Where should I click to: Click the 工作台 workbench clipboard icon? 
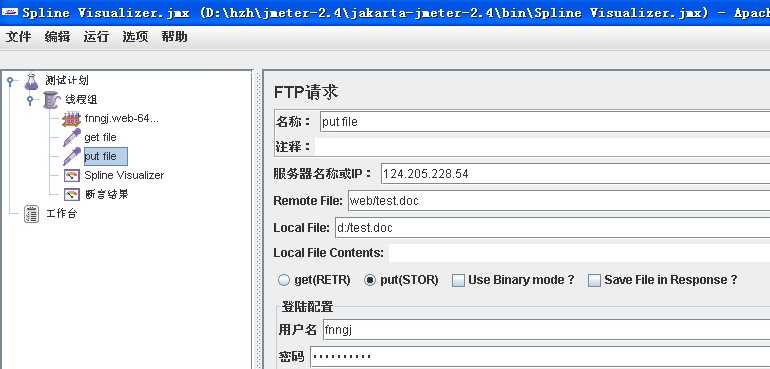pyautogui.click(x=31, y=214)
